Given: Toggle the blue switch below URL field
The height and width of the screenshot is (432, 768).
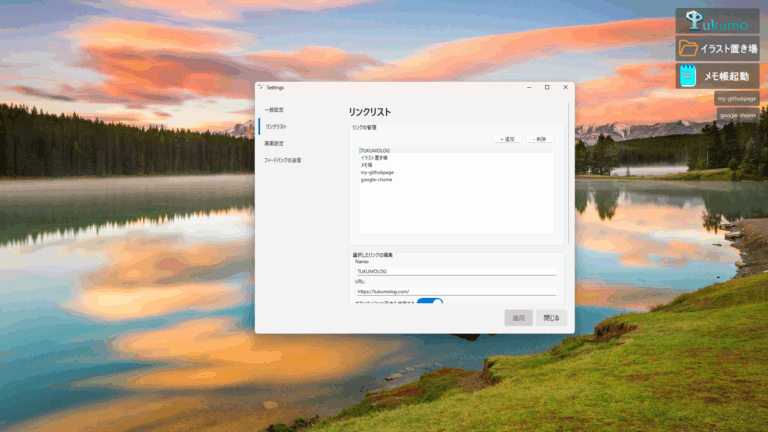Looking at the screenshot, I should pos(430,302).
